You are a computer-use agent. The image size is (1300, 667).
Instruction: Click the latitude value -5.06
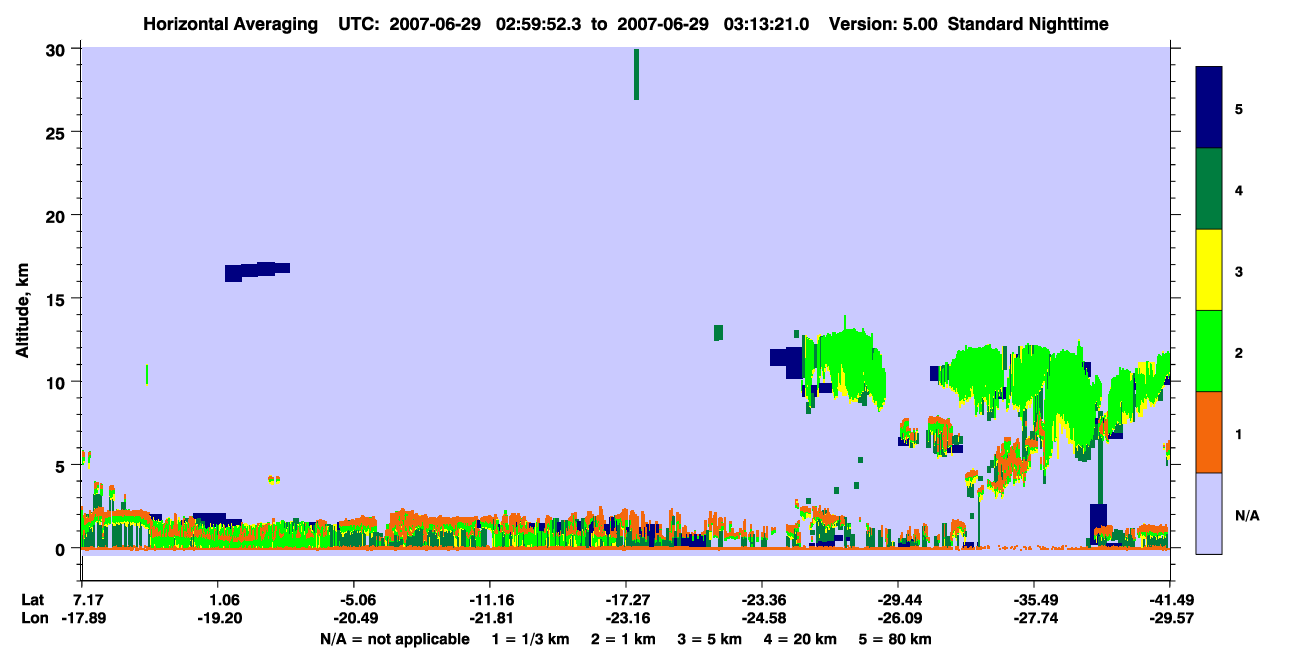(x=354, y=600)
